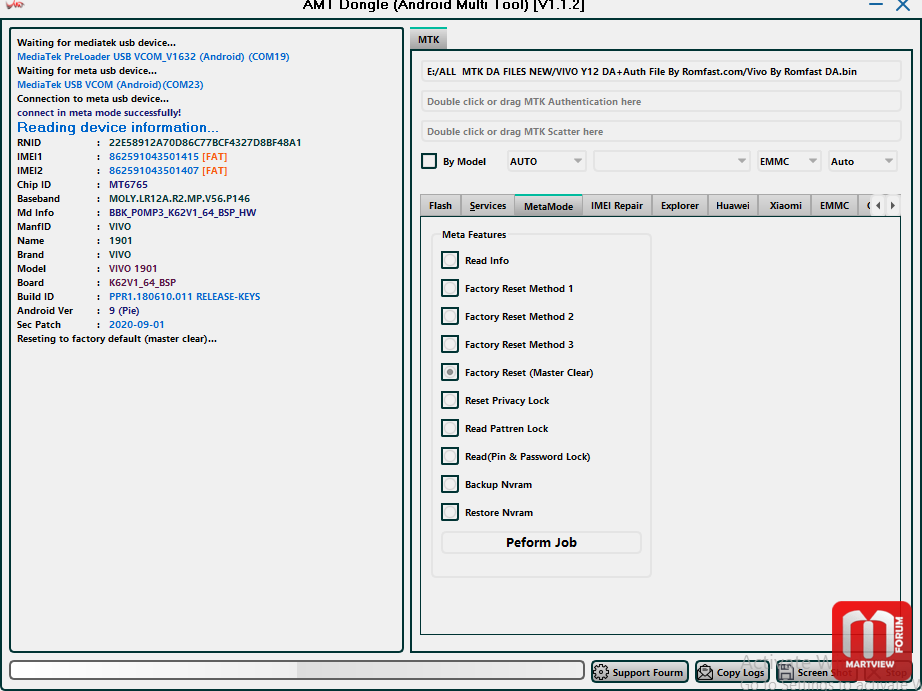Click Sec Patch value 2020-09-01

136,325
